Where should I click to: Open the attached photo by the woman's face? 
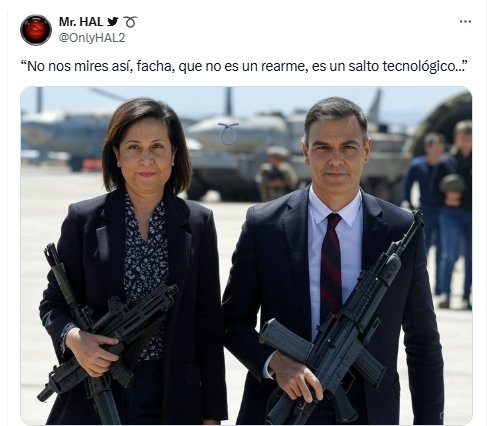pyautogui.click(x=146, y=157)
